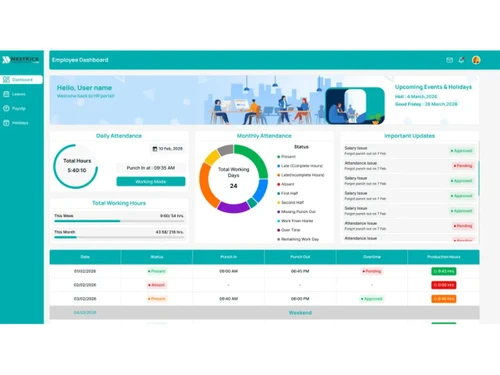Click the Pending overtime badge for 01/02/2026
Screen dimensions: 500x375
372,271
